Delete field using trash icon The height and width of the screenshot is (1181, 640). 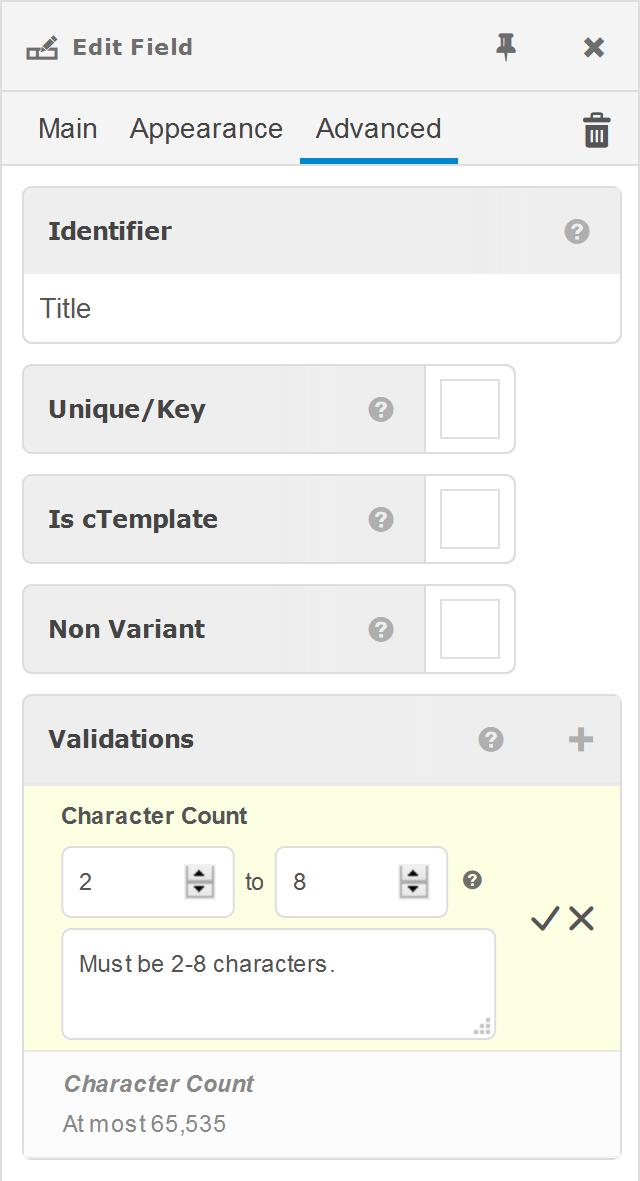coord(597,131)
